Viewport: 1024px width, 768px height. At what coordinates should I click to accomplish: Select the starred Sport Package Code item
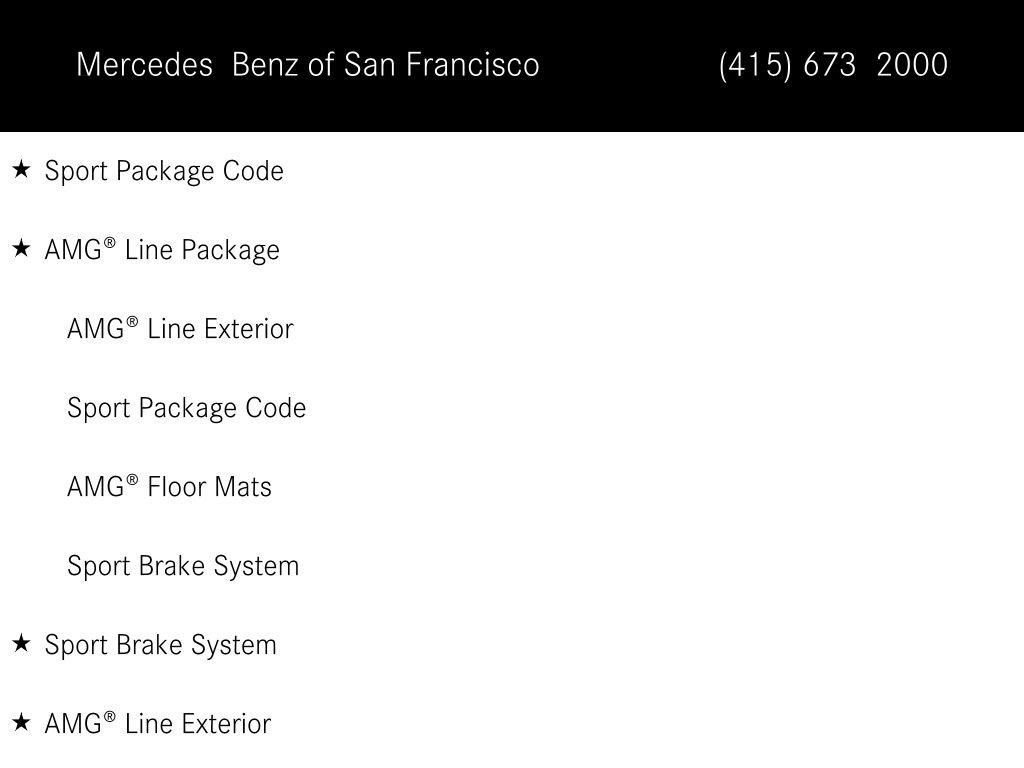(164, 171)
